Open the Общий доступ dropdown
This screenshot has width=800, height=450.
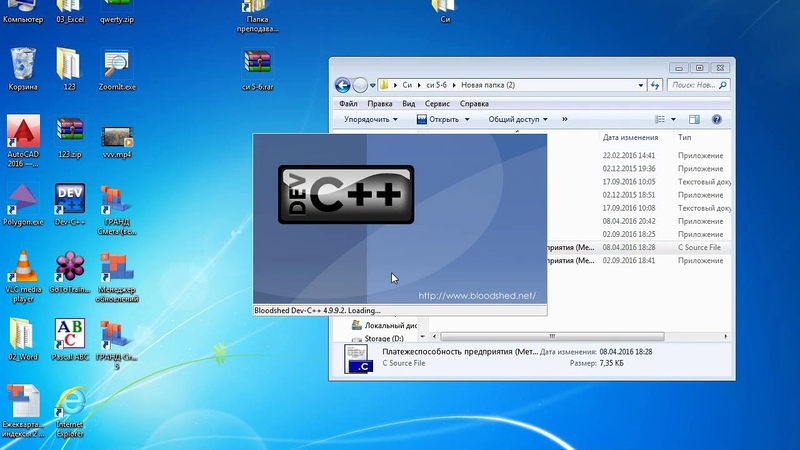point(518,119)
